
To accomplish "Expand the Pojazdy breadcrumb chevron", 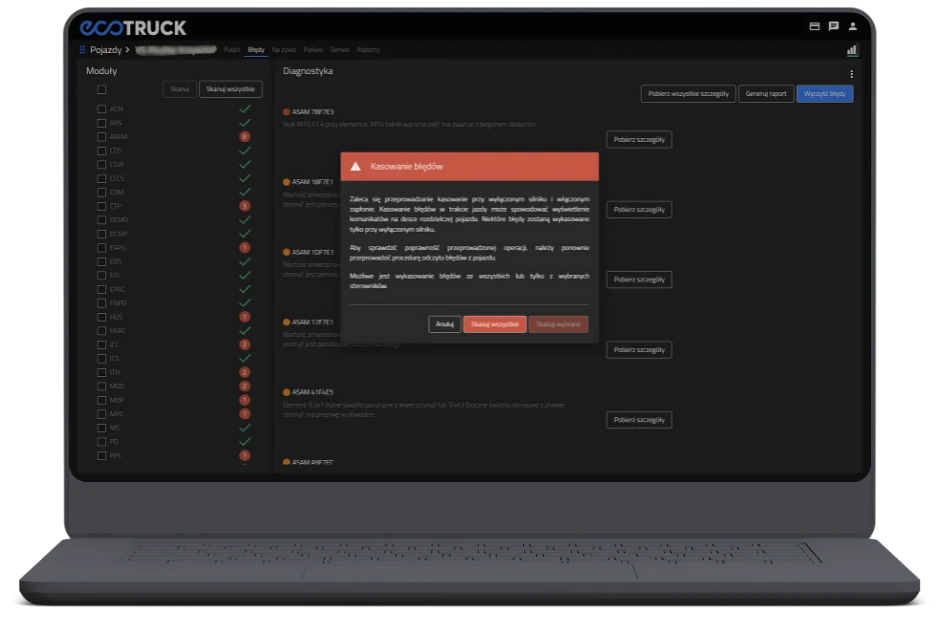I will click(x=126, y=49).
